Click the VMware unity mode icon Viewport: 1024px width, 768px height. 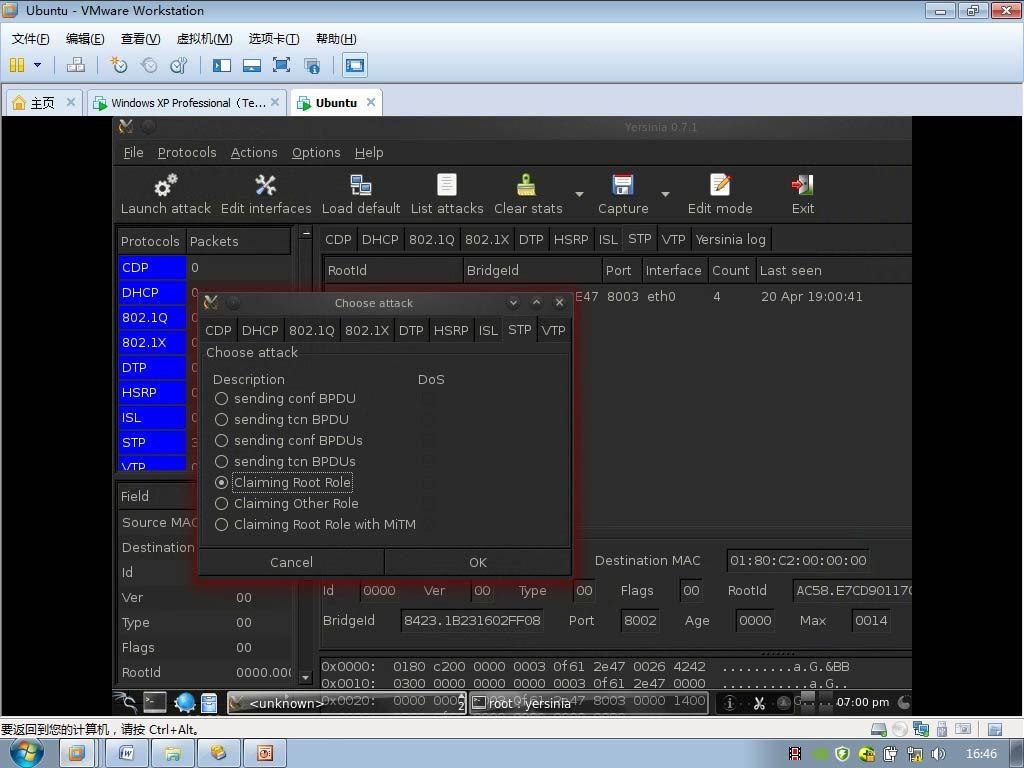tap(312, 65)
